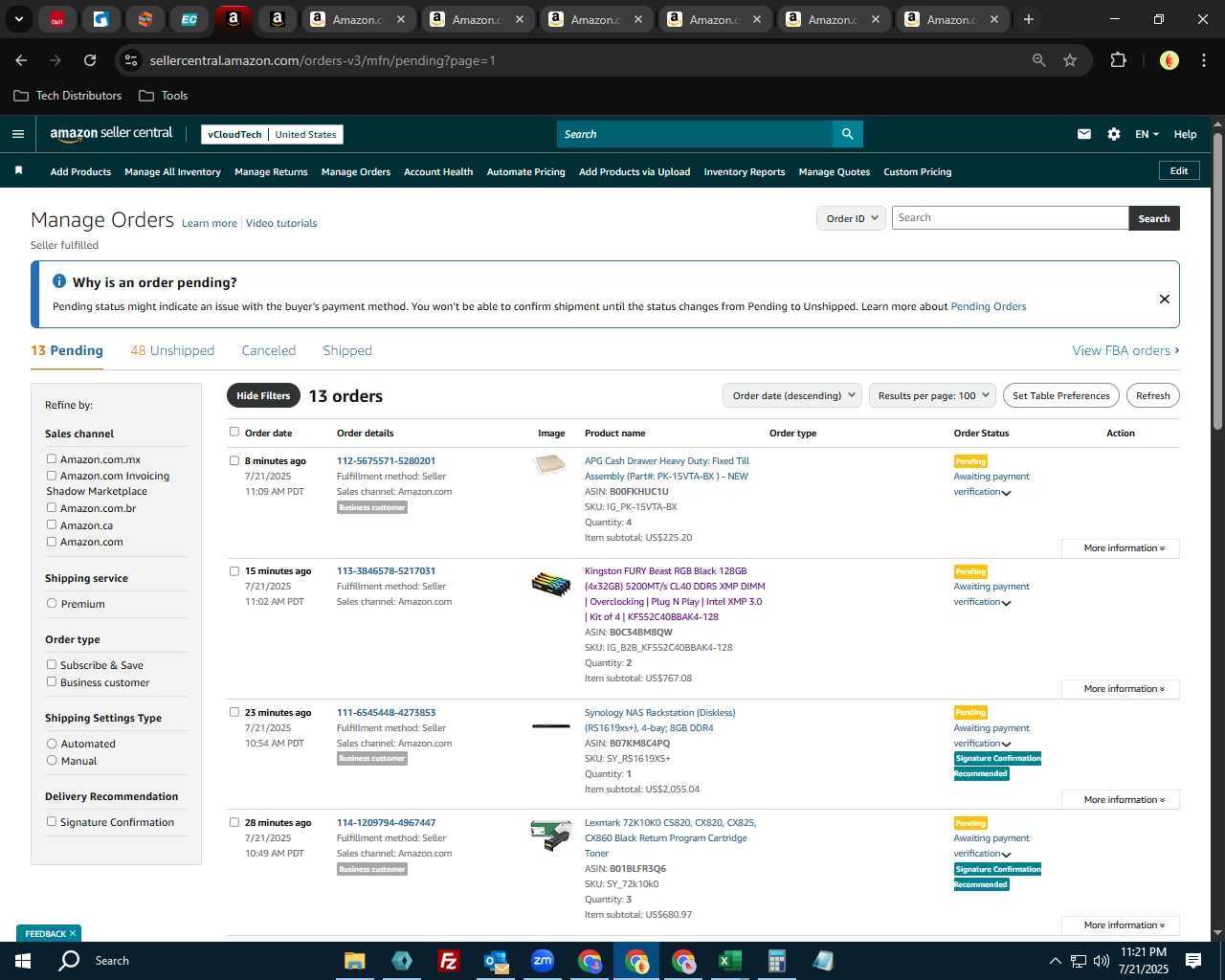Switch to the Canceled tab
This screenshot has width=1225, height=980.
click(269, 350)
